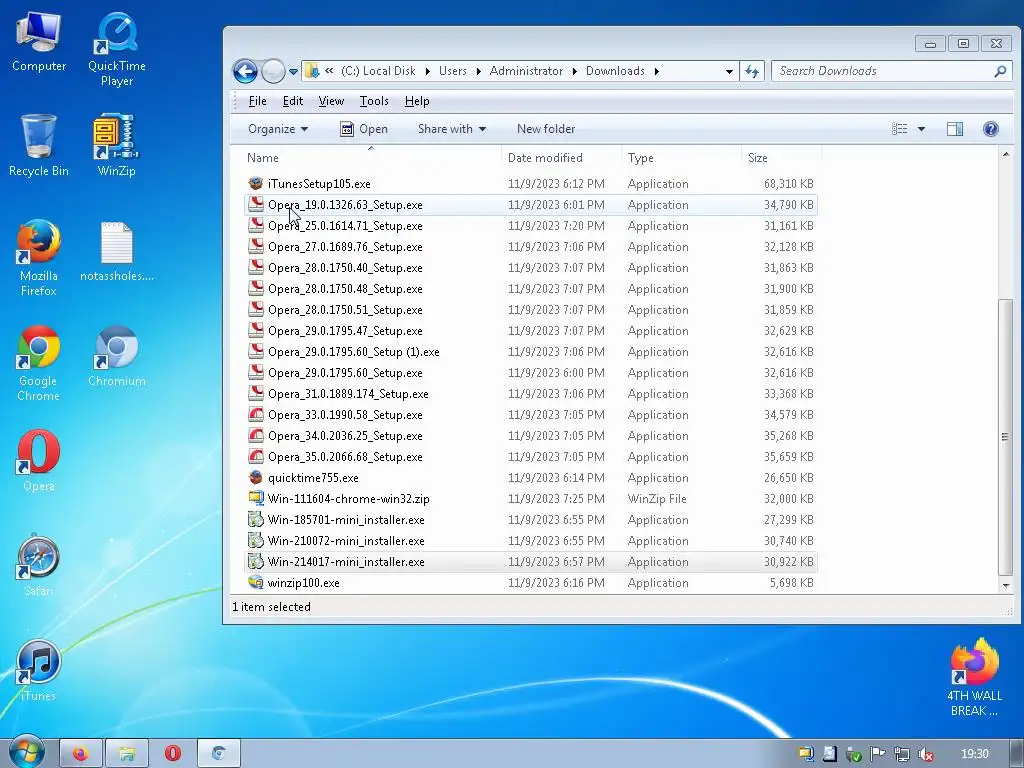Select iTunesSetup105.exe file
Image resolution: width=1024 pixels, height=768 pixels.
pos(530,184)
